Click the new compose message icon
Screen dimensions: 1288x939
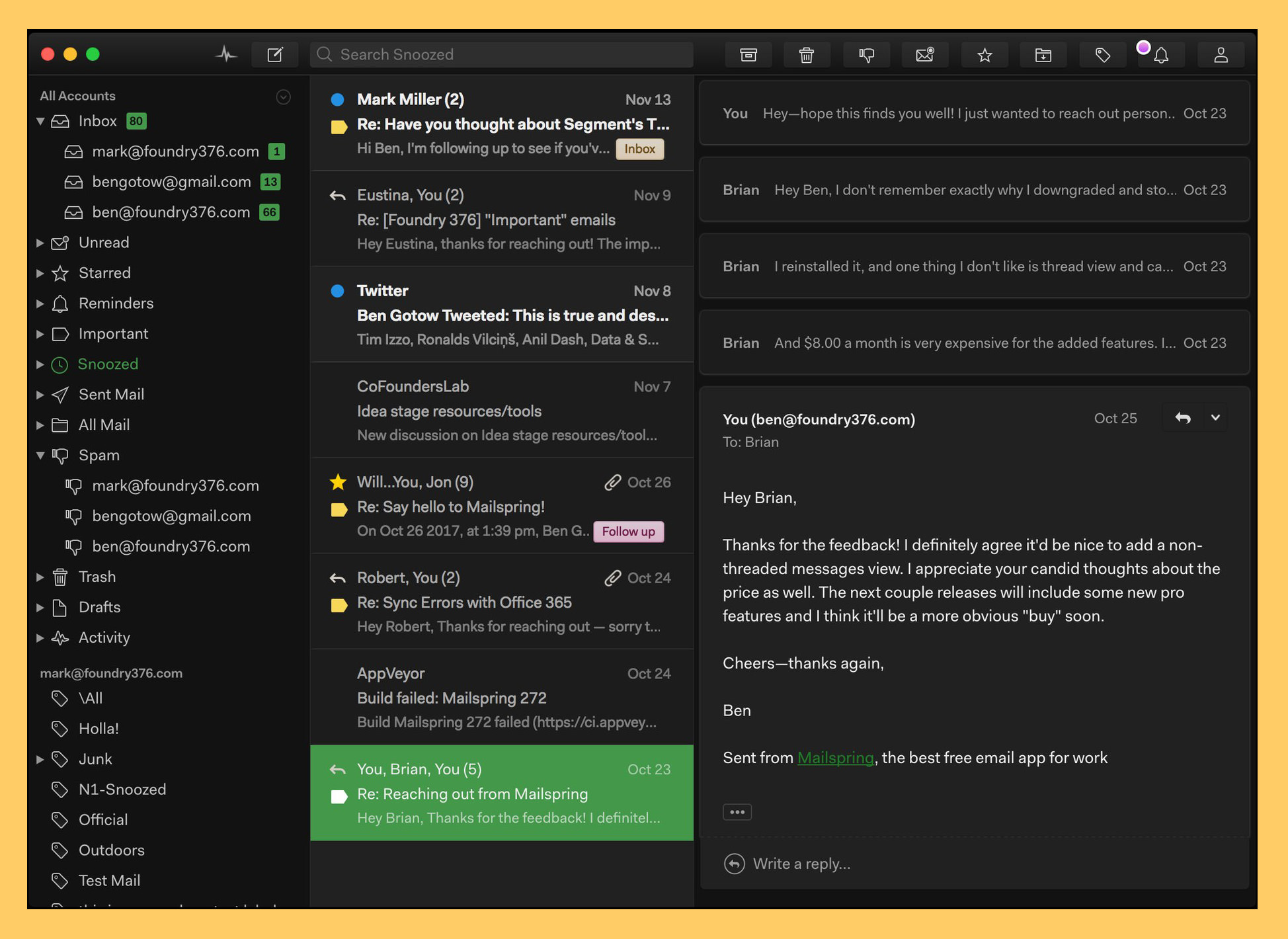coord(277,54)
